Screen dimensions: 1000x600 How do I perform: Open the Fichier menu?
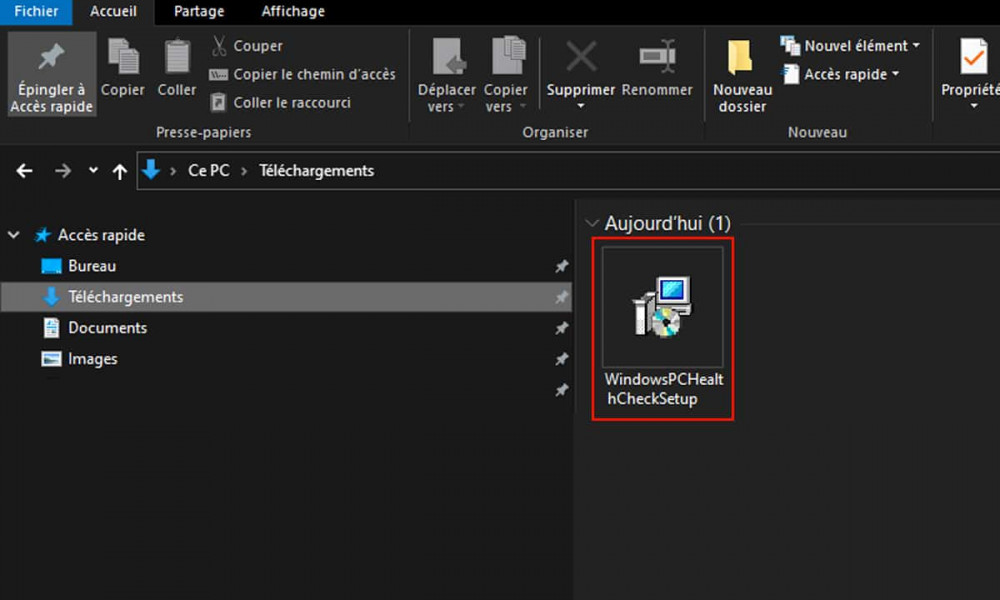click(x=36, y=11)
